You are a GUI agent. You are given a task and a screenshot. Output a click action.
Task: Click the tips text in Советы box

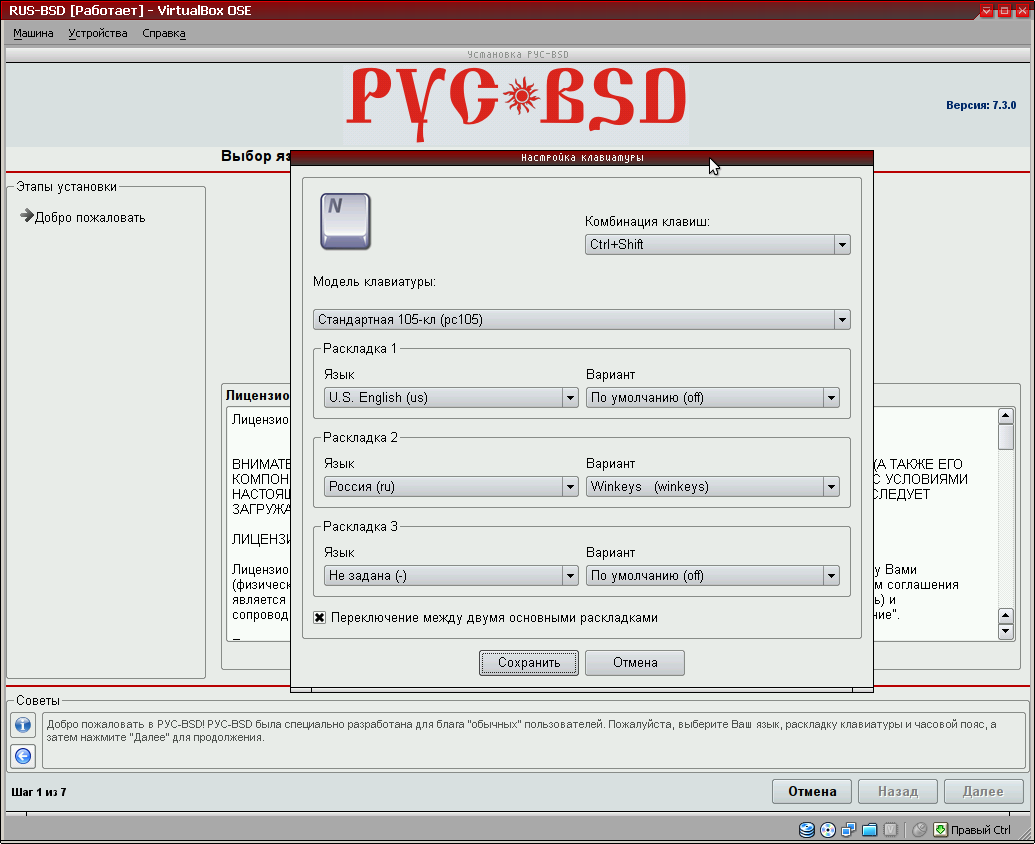(521, 730)
